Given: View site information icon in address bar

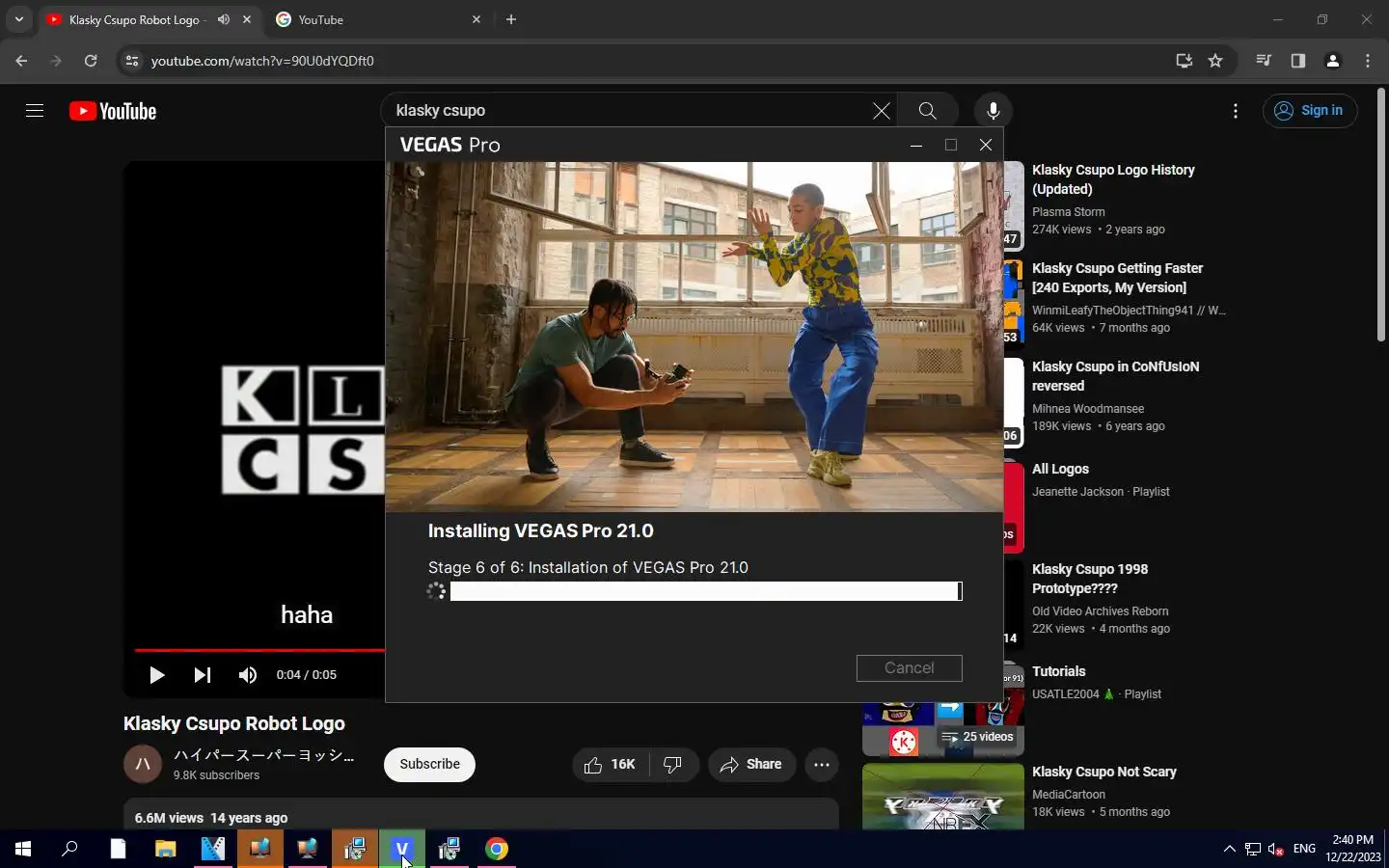Looking at the screenshot, I should click(x=132, y=61).
